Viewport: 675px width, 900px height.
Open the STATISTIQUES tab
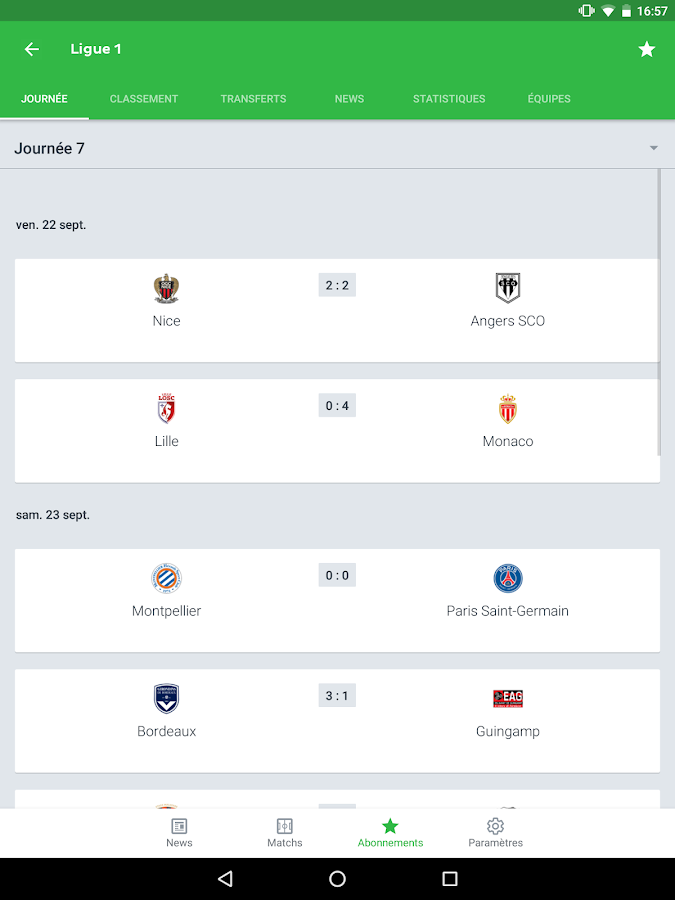click(x=448, y=99)
